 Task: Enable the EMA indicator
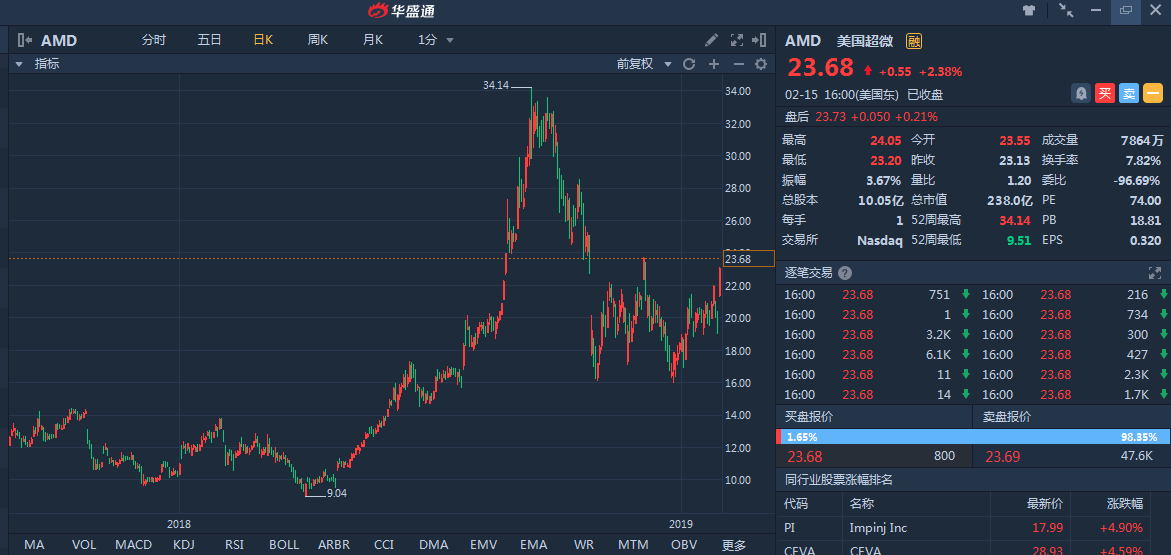[x=534, y=545]
